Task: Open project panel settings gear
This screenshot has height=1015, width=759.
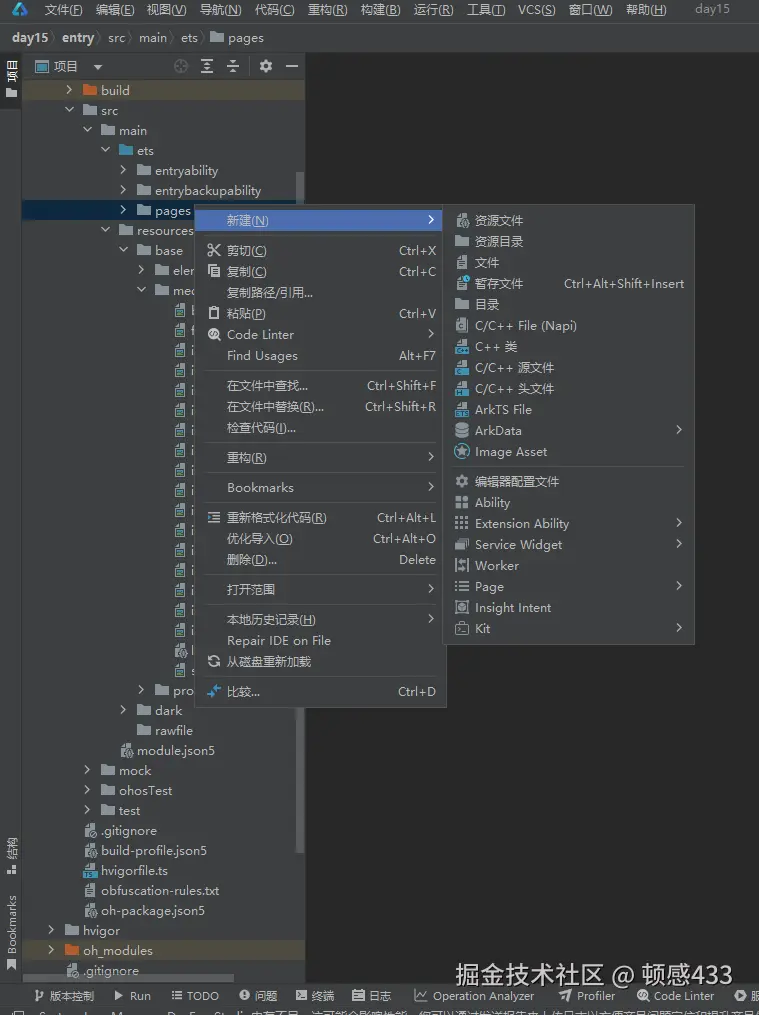Action: (x=266, y=66)
